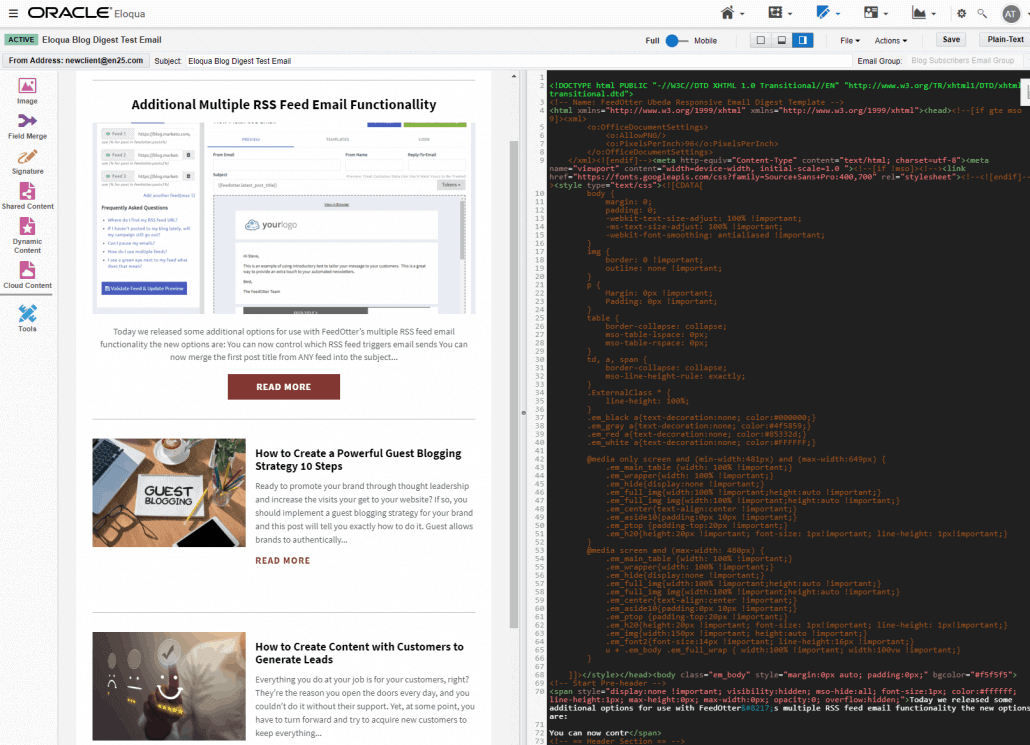Image resolution: width=1030 pixels, height=745 pixels.
Task: Click the Guest Blogging article thumbnail
Action: coord(169,493)
